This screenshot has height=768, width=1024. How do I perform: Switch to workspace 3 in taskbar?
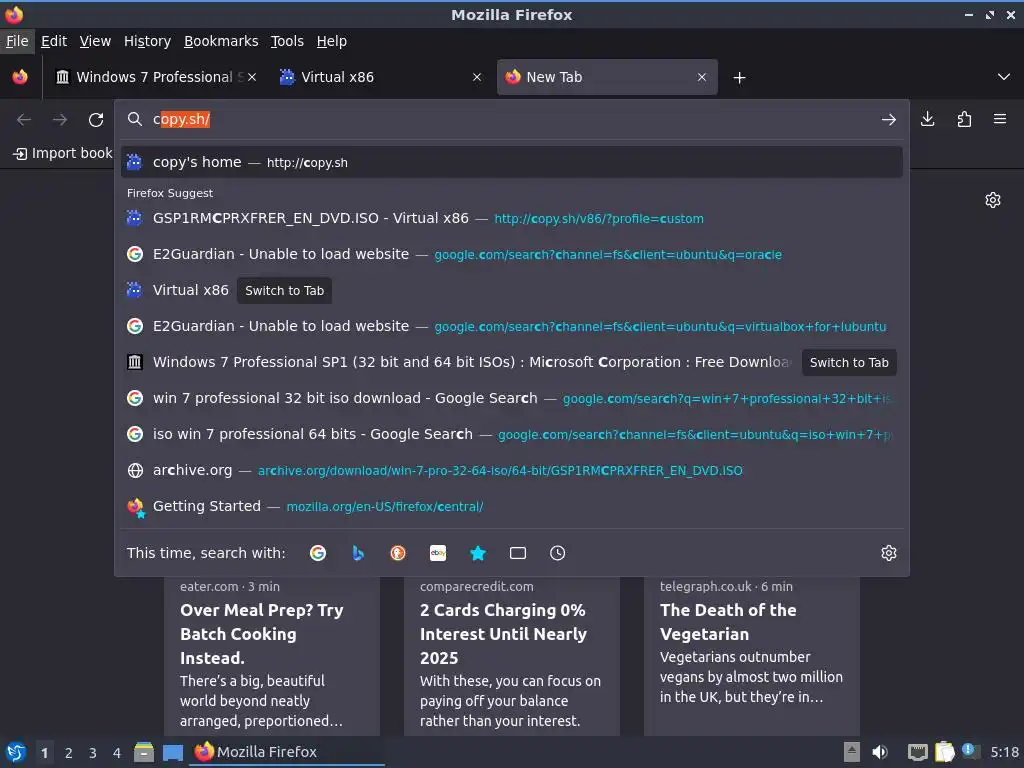(93, 753)
